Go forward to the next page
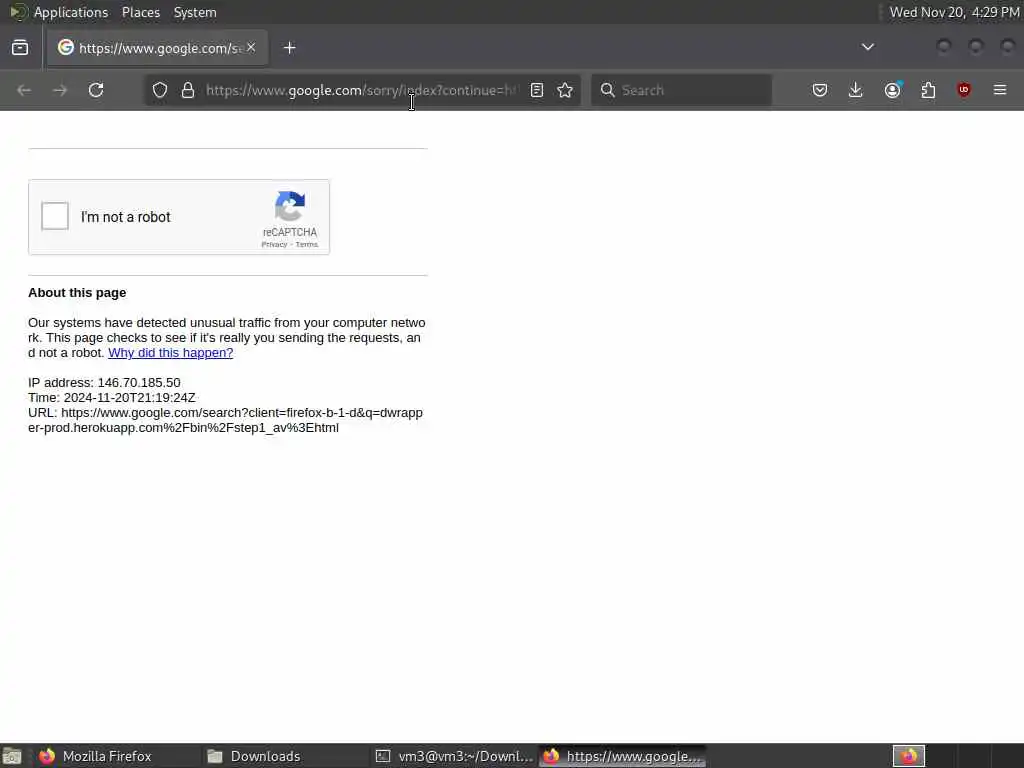Viewport: 1024px width, 768px height. (x=60, y=90)
